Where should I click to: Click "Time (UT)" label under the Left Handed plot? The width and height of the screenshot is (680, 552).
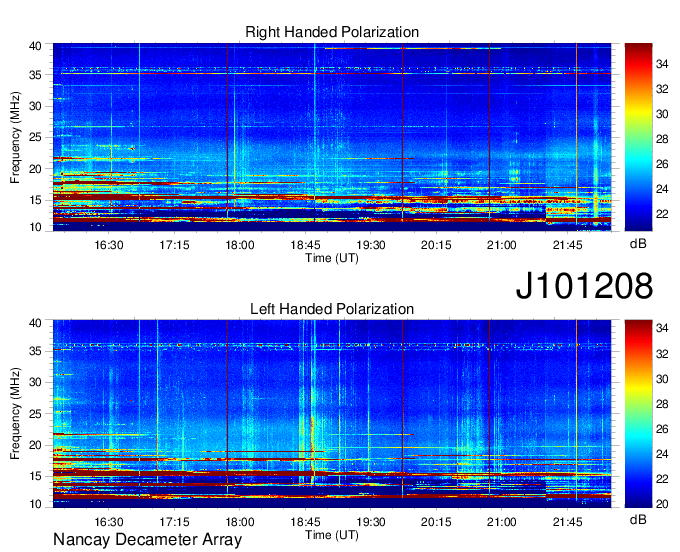(332, 535)
